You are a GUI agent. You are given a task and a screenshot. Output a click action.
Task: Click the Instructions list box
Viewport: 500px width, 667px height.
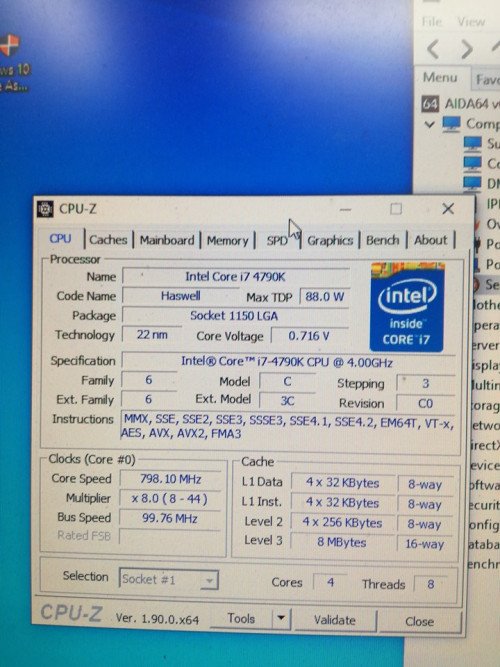[x=288, y=428]
